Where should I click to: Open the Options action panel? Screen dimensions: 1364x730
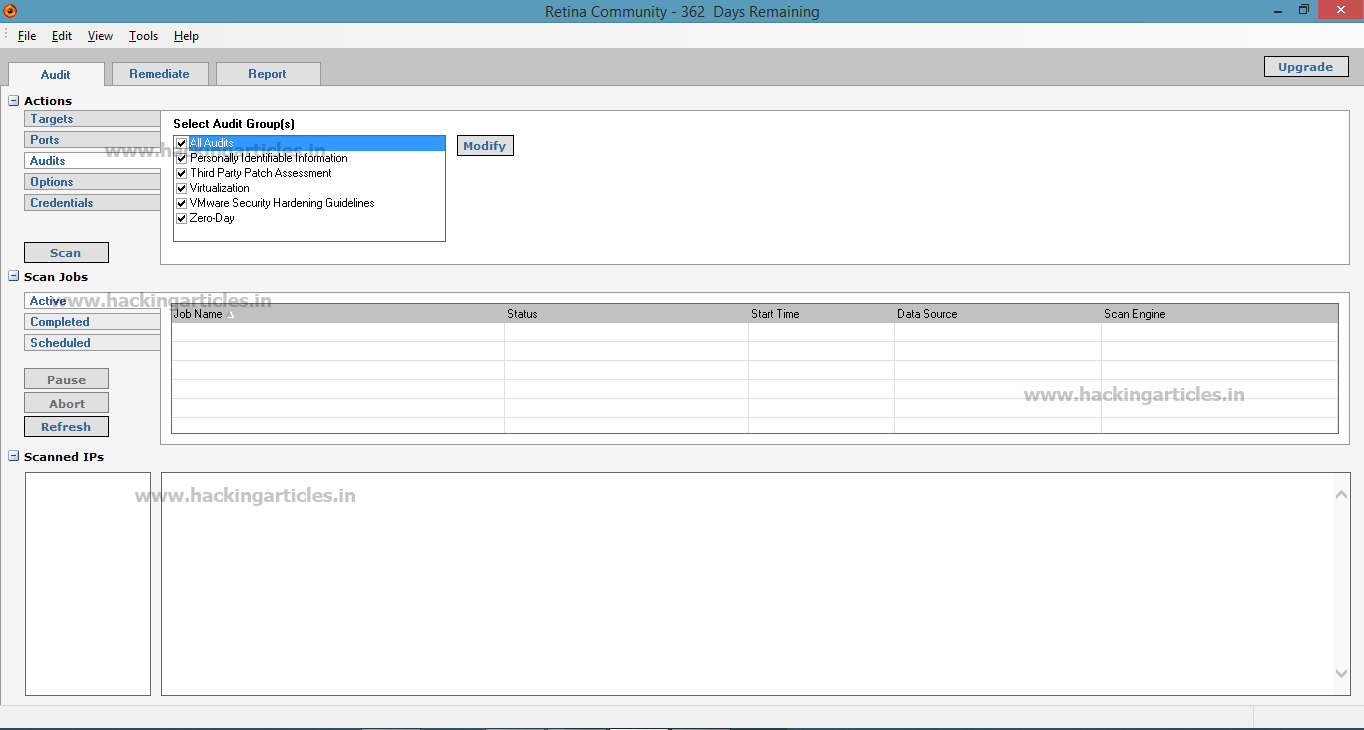92,182
